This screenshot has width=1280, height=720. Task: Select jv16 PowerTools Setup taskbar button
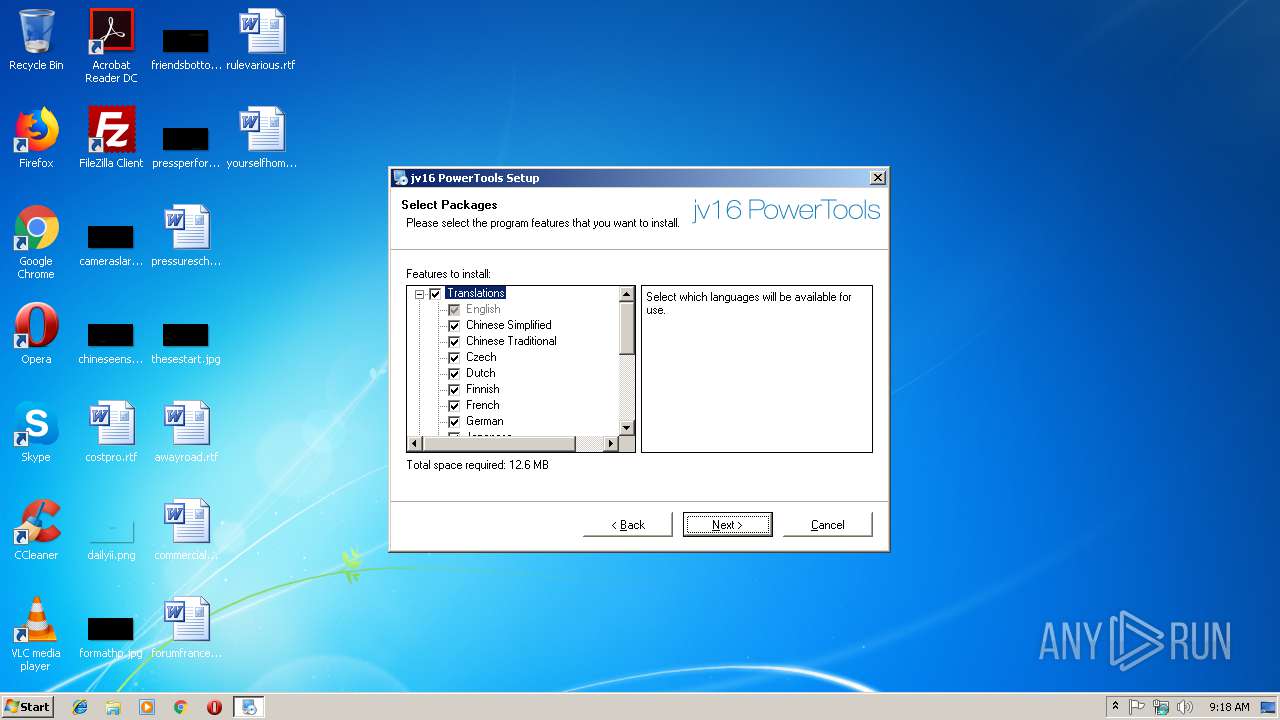coord(249,707)
